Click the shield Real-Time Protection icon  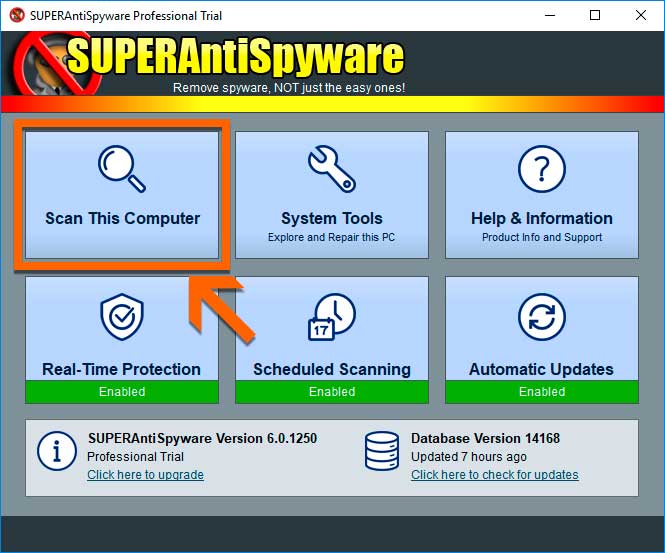[122, 316]
